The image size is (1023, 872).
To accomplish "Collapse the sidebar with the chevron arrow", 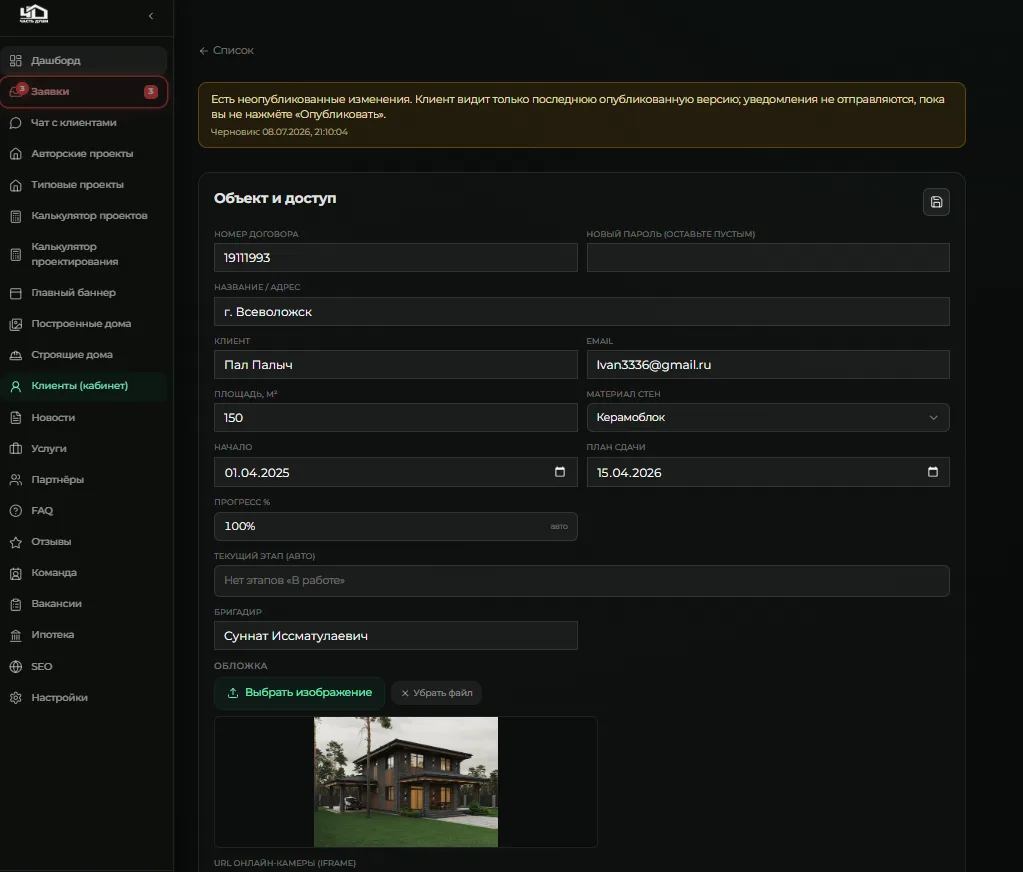I will click(x=151, y=16).
